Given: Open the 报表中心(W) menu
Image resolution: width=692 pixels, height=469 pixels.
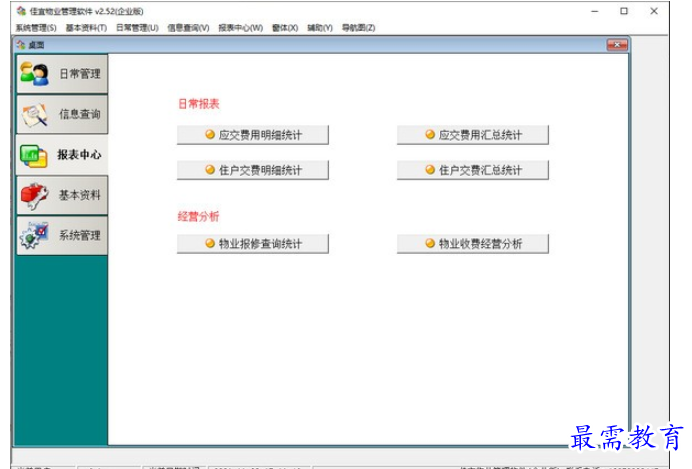Looking at the screenshot, I should click(x=241, y=28).
